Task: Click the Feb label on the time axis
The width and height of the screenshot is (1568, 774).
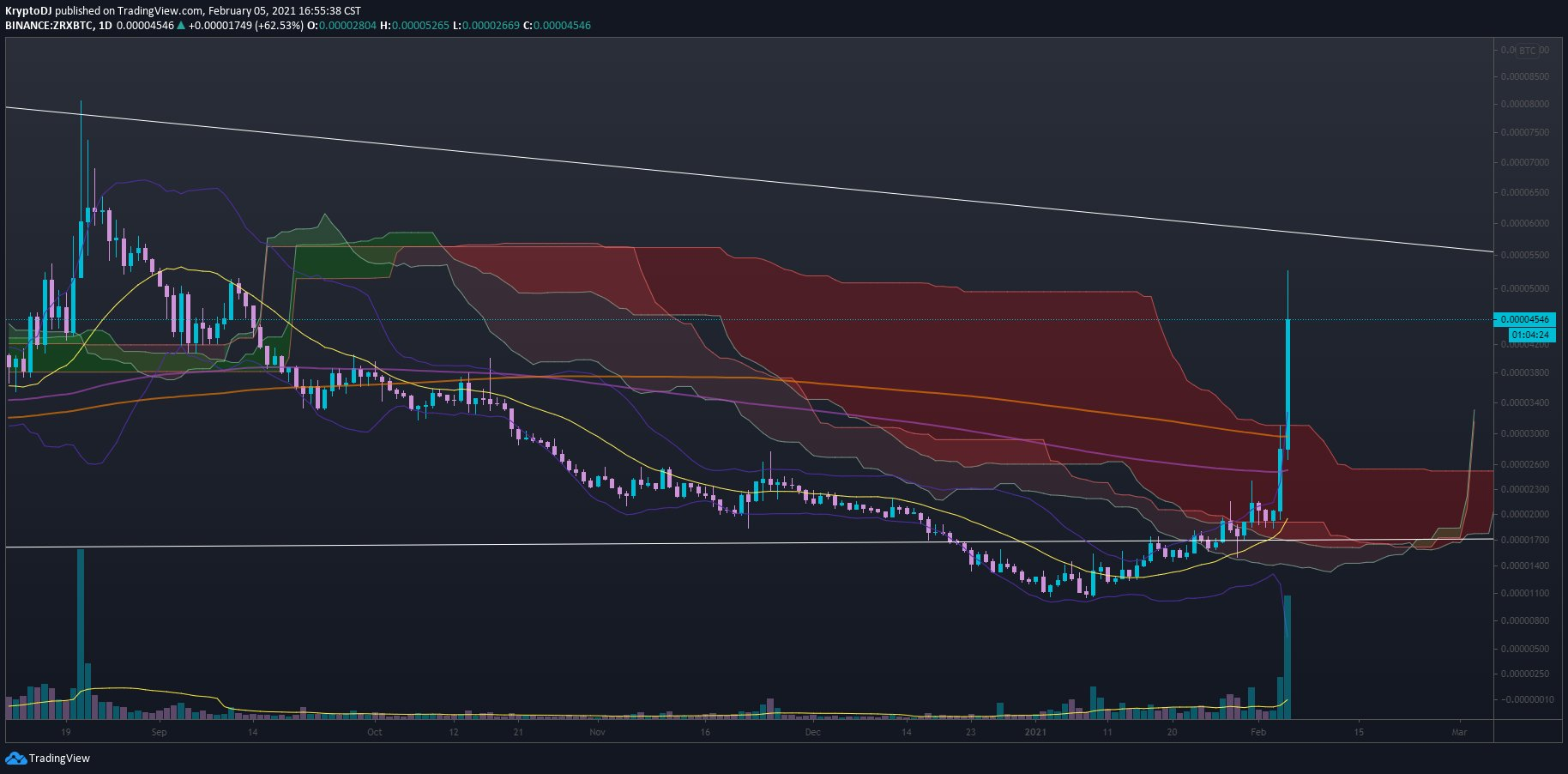Action: 1258,732
